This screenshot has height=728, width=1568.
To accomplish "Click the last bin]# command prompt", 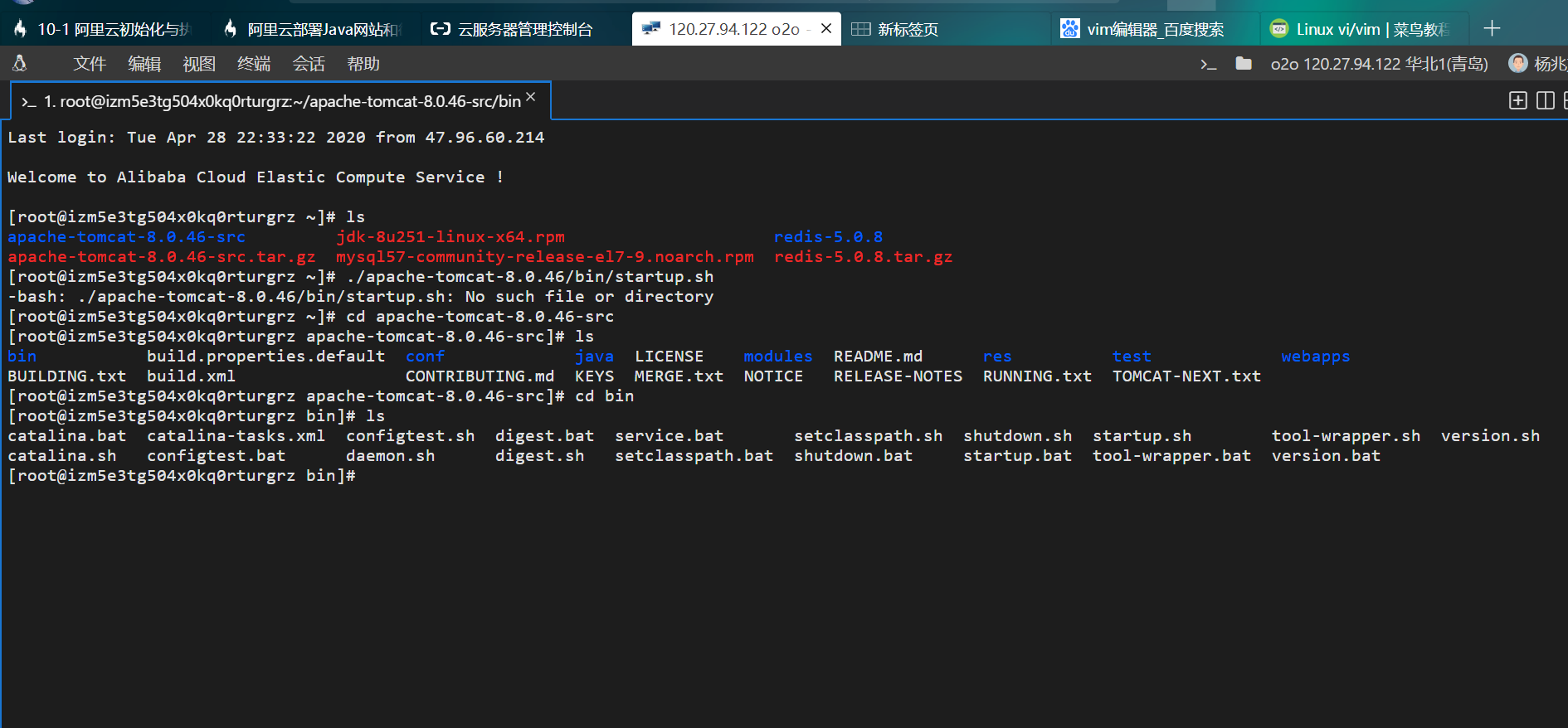I will click(182, 475).
